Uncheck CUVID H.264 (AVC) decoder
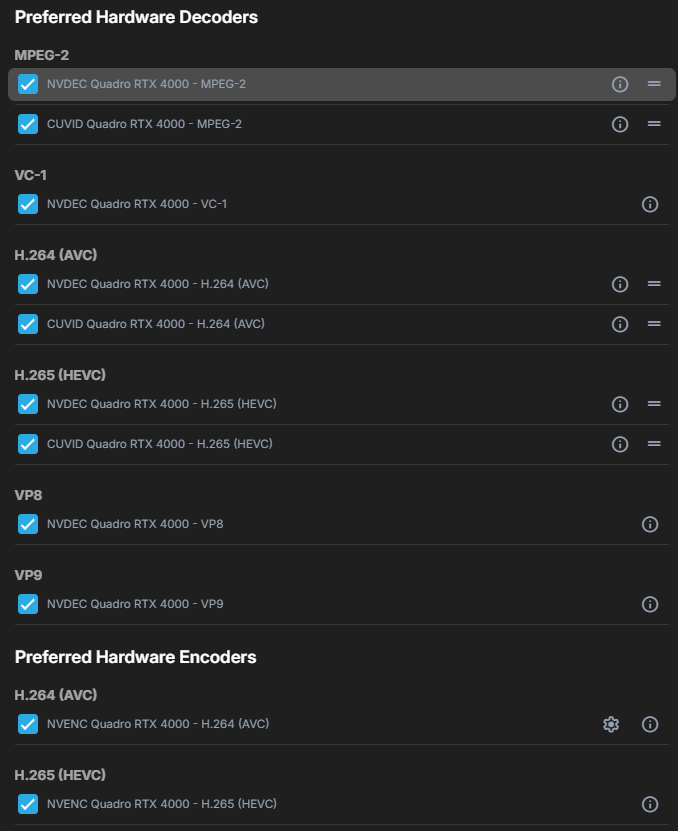Viewport: 678px width, 831px height. coord(28,324)
